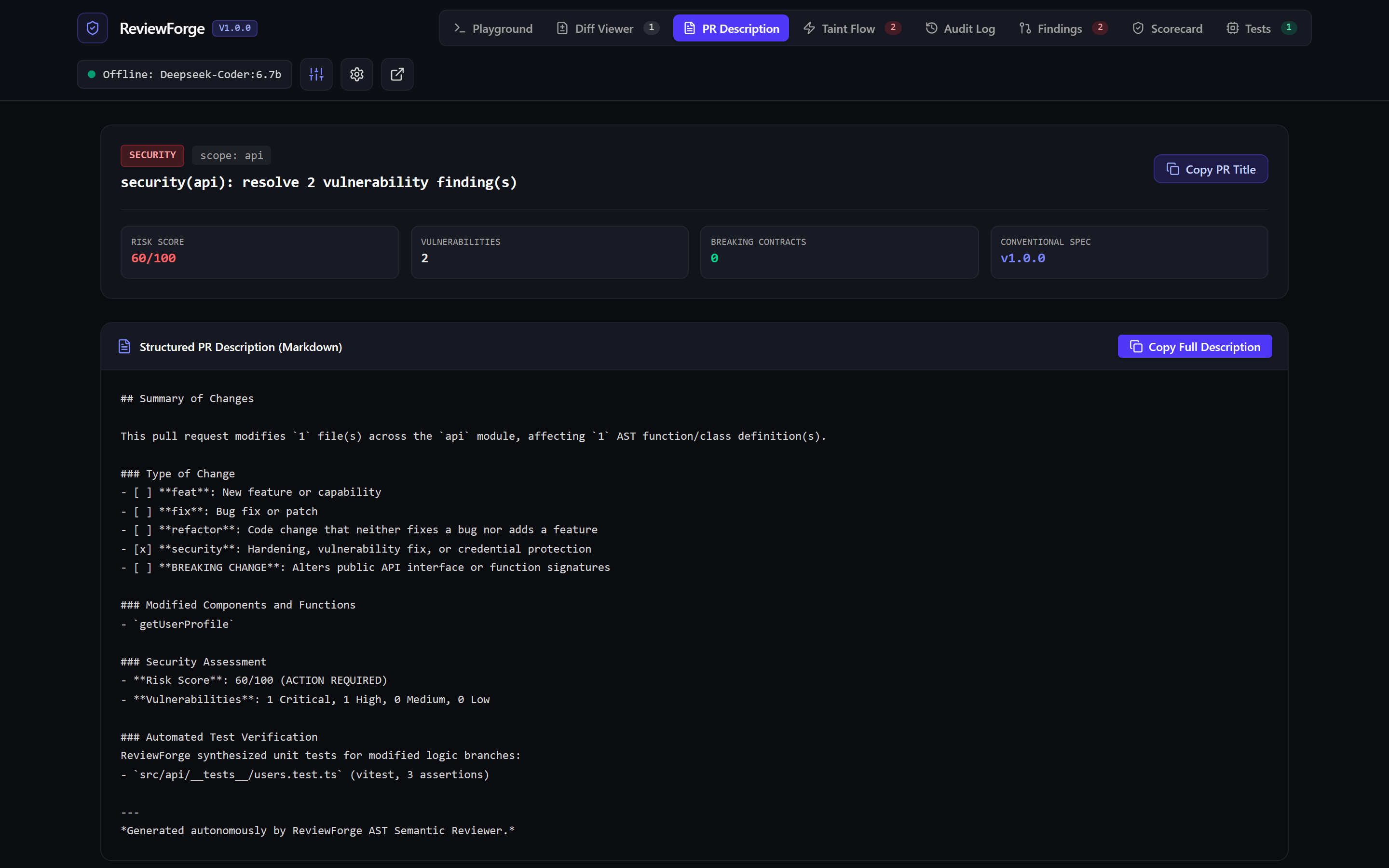Click the Conventional Spec v1.0.0 value
Screen dimensions: 1389x868
point(1022,258)
